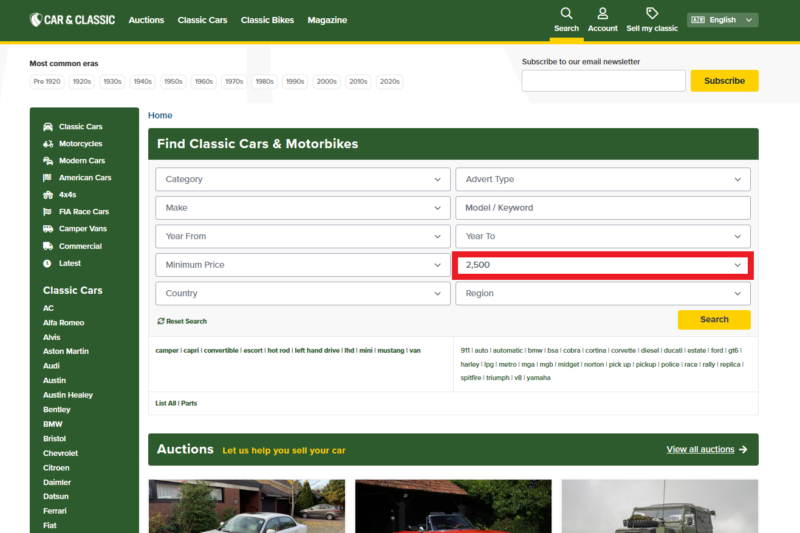Expand the Country dropdown
Screen dimensions: 800x533
tap(303, 293)
